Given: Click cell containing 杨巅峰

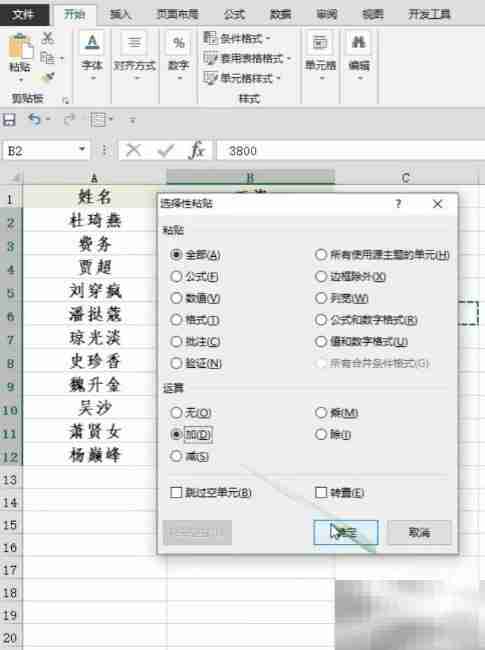Looking at the screenshot, I should tap(95, 455).
